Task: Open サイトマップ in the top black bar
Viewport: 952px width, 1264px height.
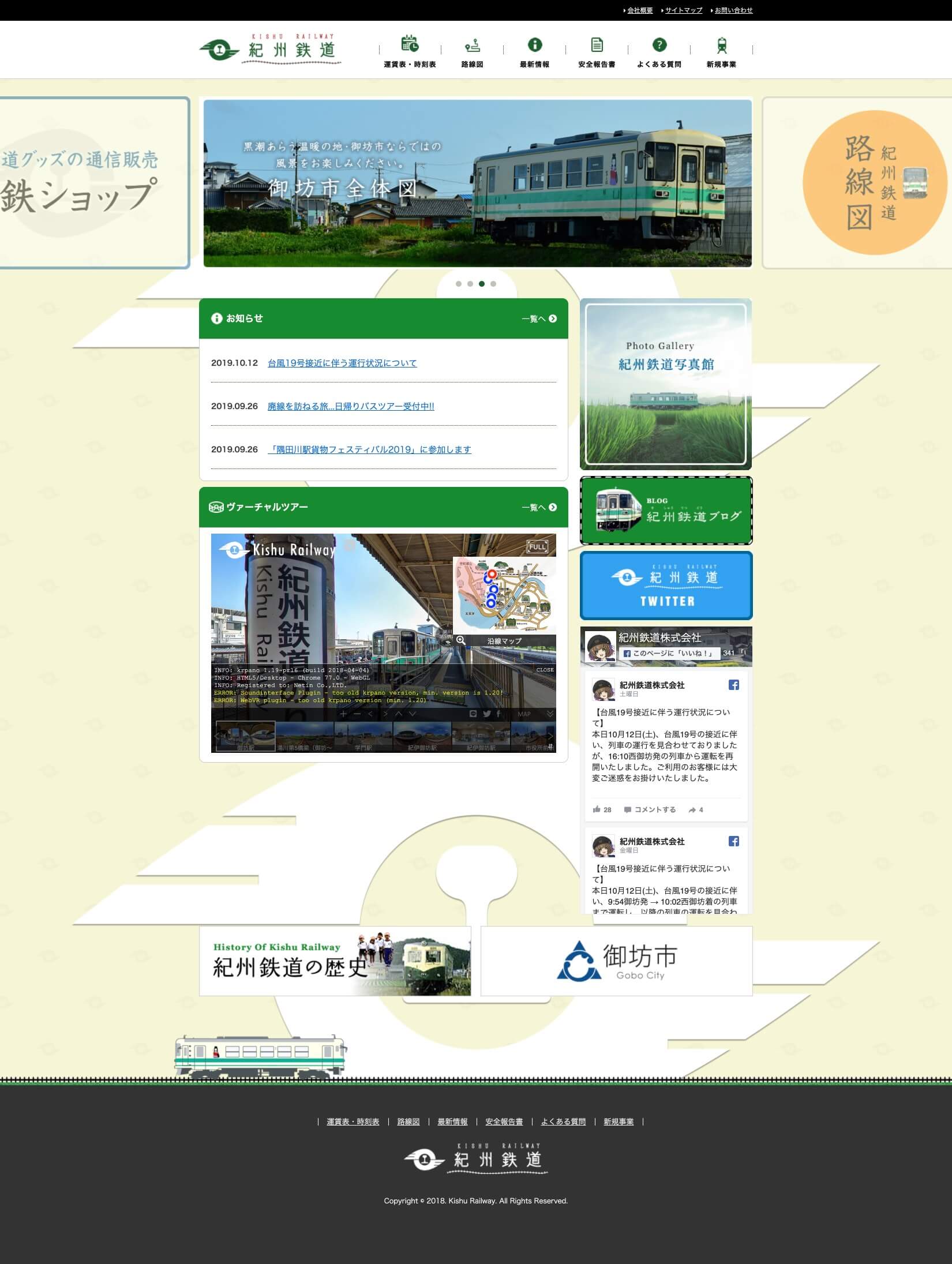Action: pos(684,10)
